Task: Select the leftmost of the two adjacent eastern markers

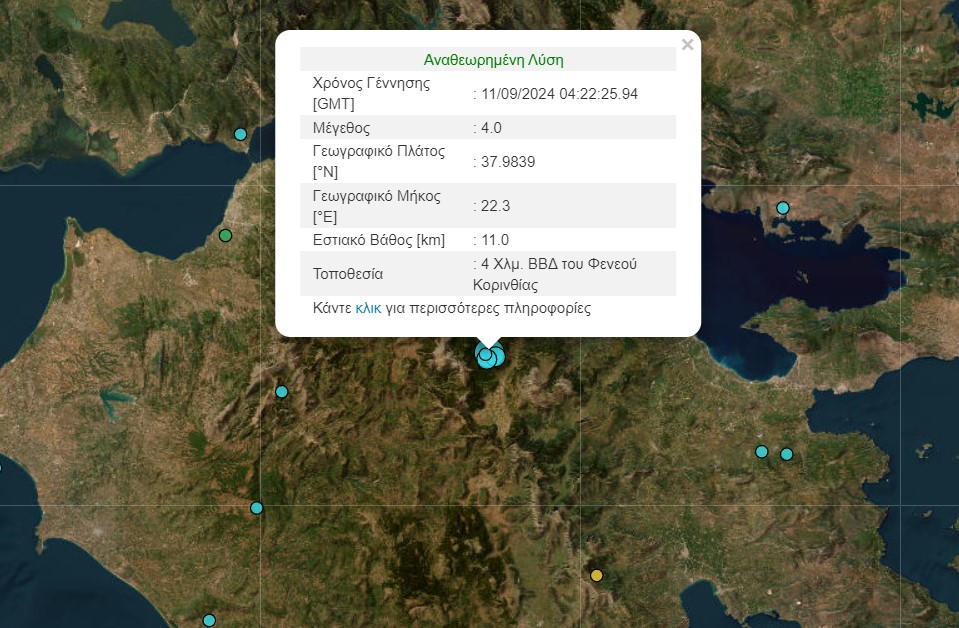Action: [761, 451]
